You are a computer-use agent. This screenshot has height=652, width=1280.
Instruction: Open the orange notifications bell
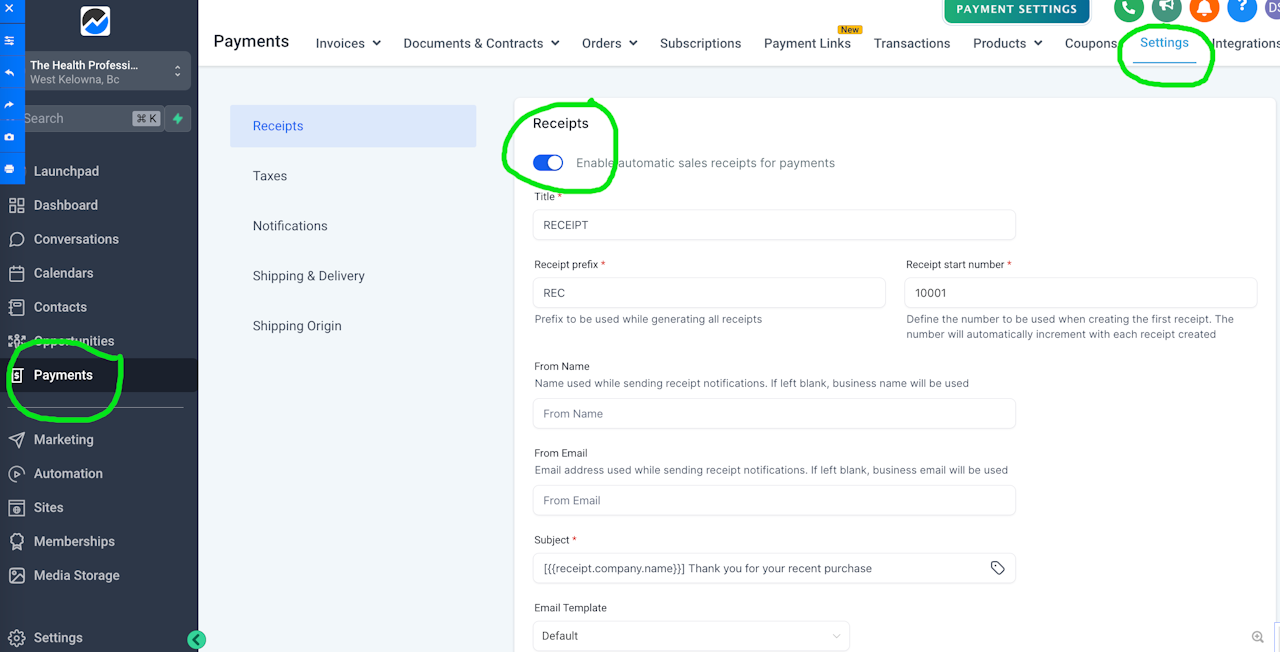point(1204,8)
